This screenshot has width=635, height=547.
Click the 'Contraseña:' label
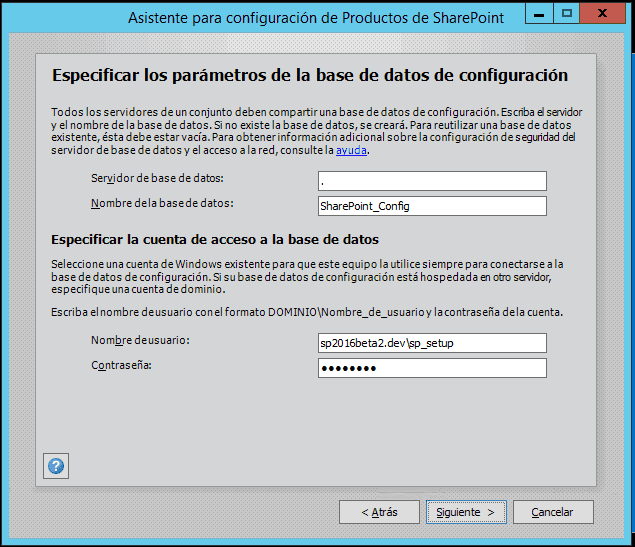[121, 365]
